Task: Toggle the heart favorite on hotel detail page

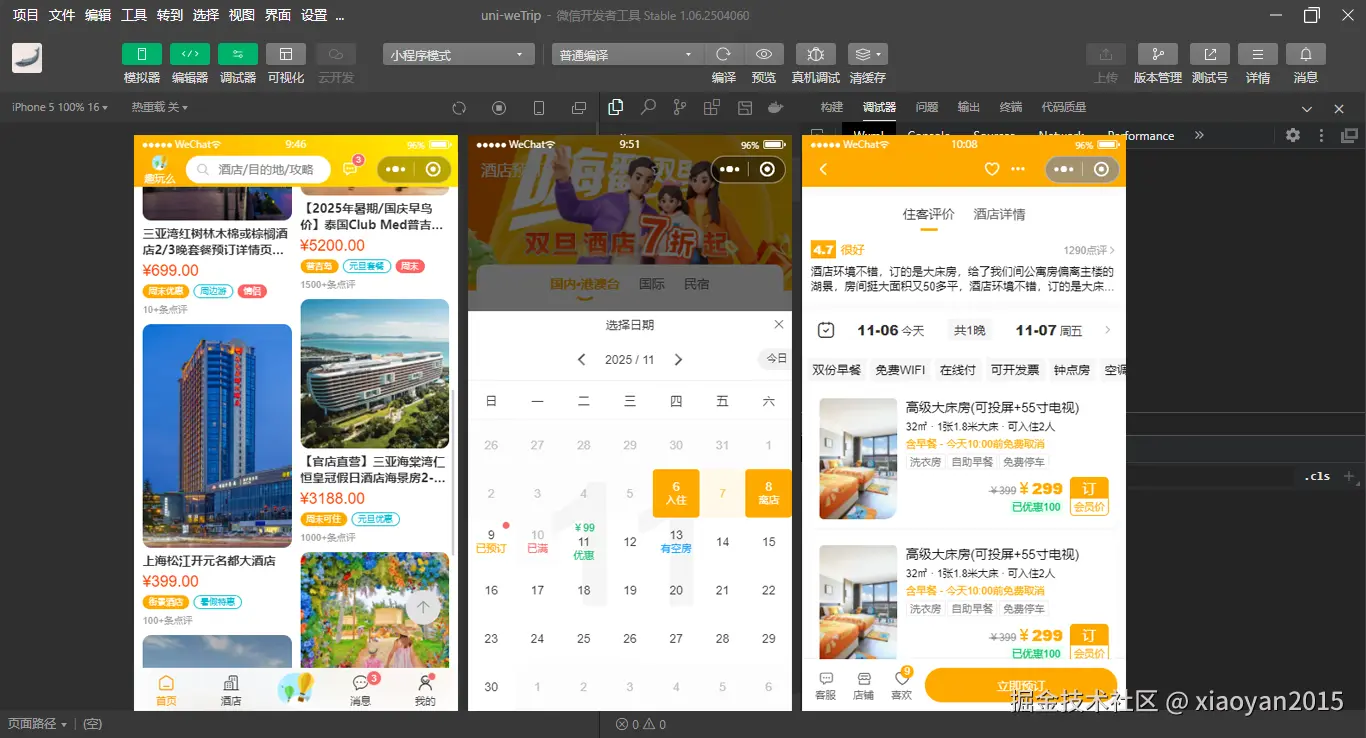Action: click(991, 169)
